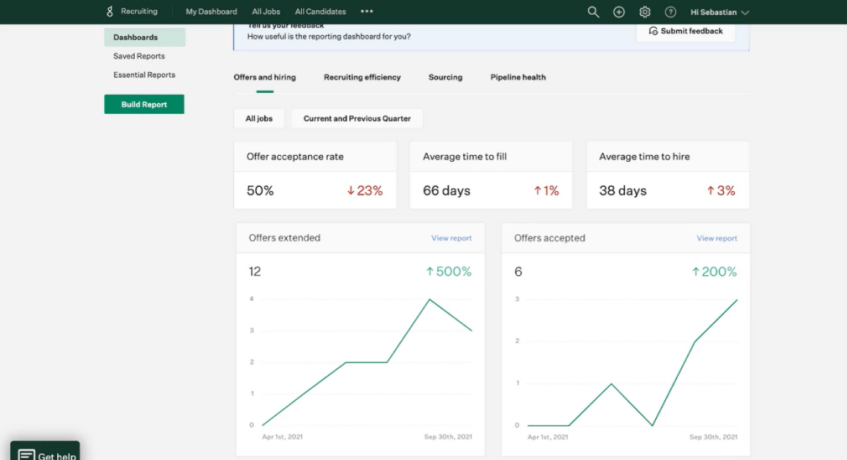The image size is (847, 460).
Task: Select Saved Reports in sidebar
Action: click(139, 56)
